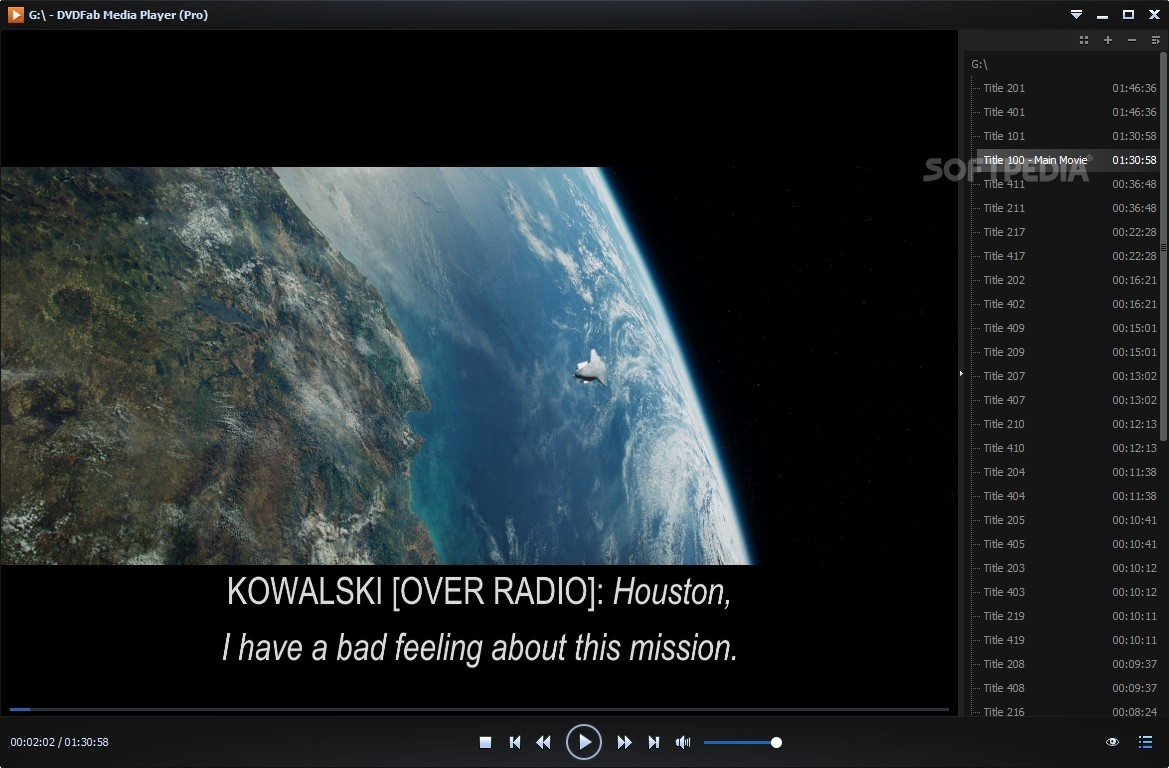Toggle the eye display settings icon

coord(1112,742)
